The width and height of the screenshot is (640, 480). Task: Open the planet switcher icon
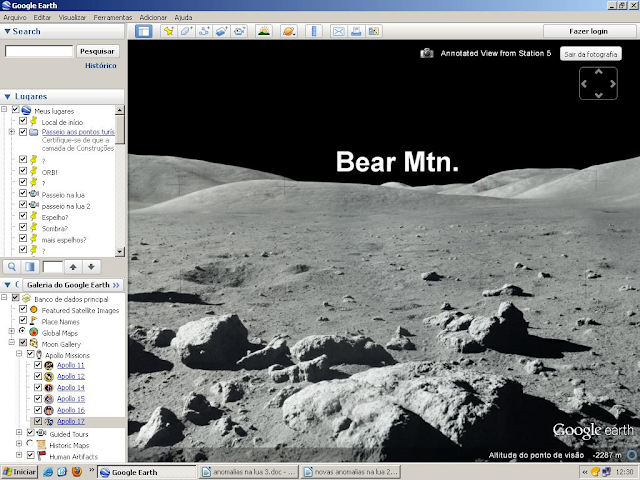(289, 31)
